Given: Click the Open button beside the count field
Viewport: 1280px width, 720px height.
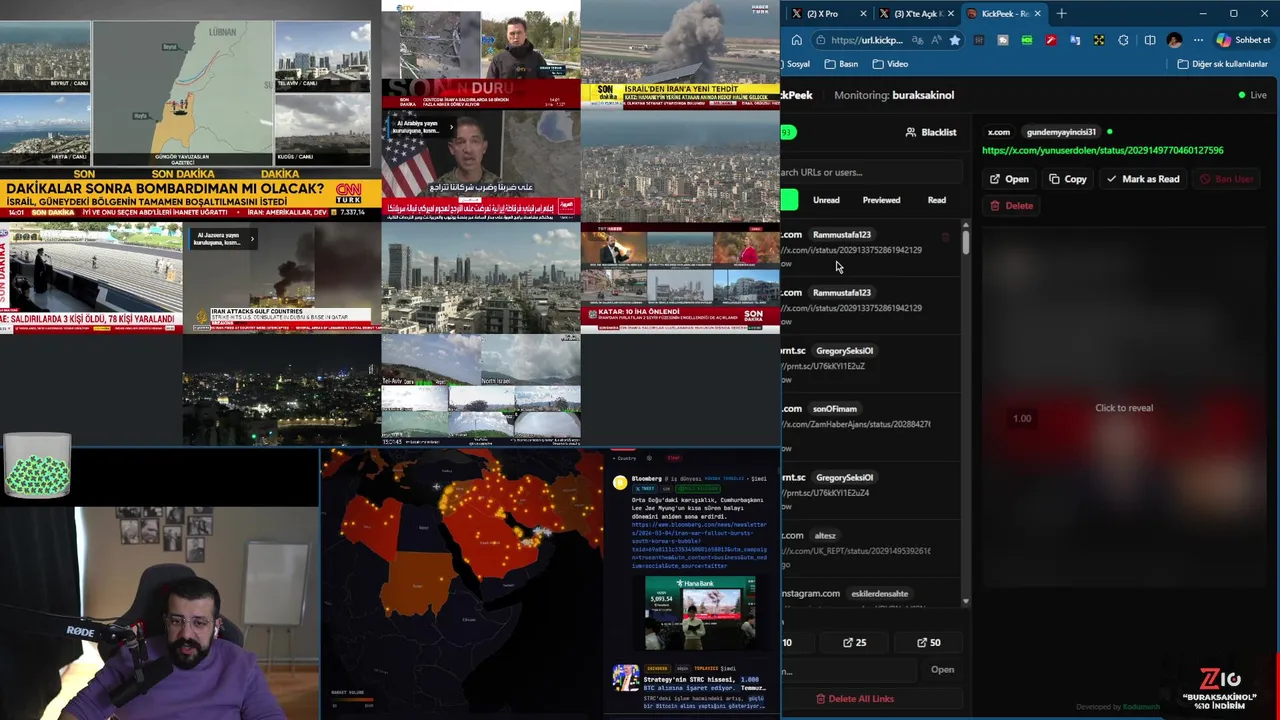Looking at the screenshot, I should (942, 669).
